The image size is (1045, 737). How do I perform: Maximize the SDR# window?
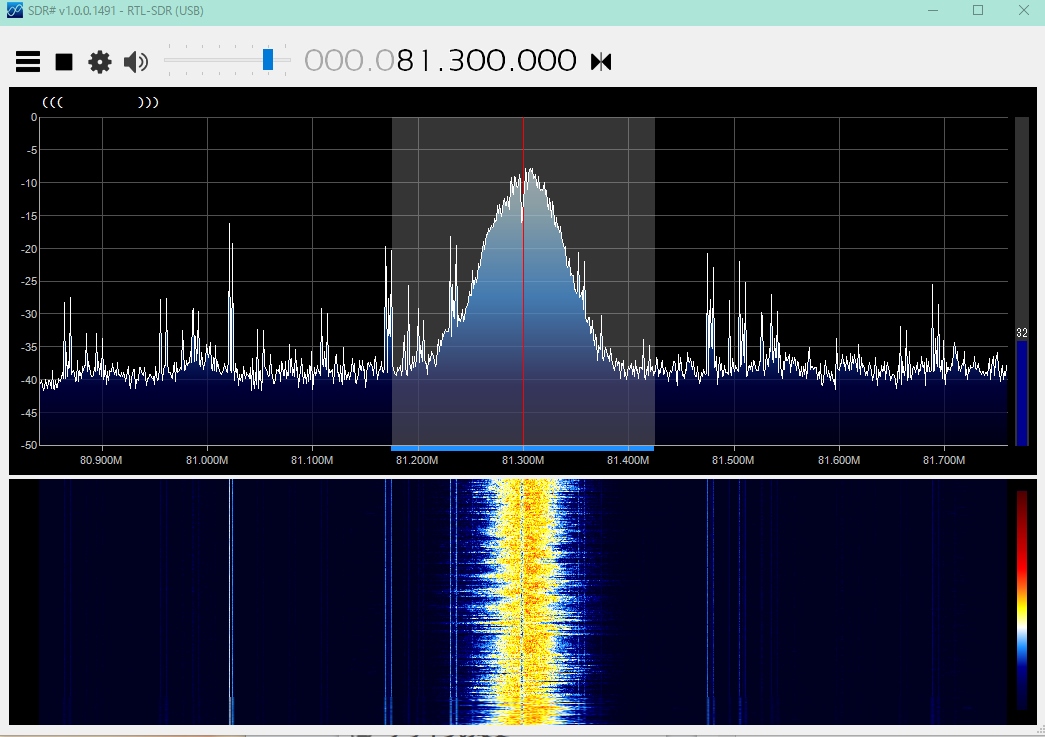(978, 11)
